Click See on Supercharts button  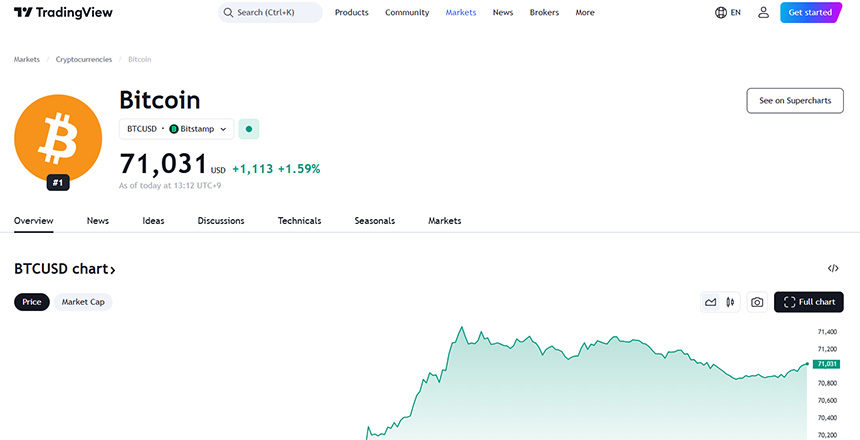[795, 101]
